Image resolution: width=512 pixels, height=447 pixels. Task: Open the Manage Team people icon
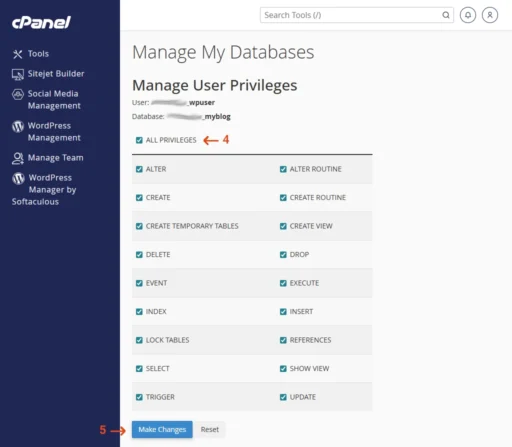pyautogui.click(x=18, y=158)
